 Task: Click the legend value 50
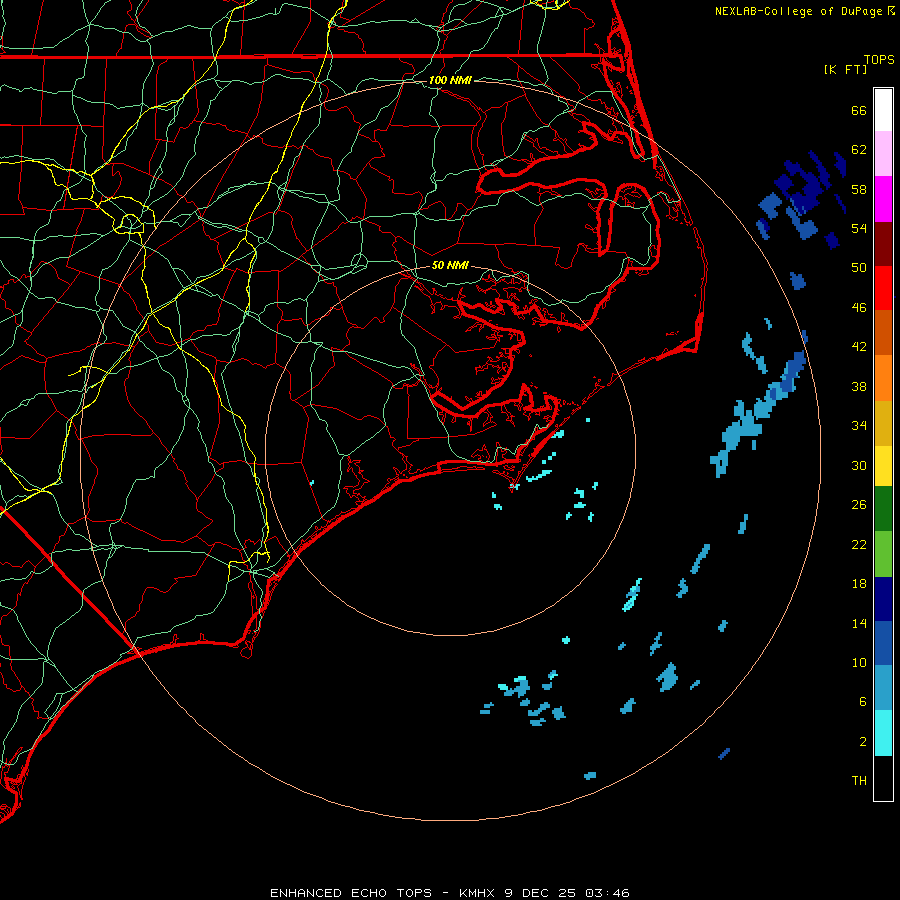(x=859, y=268)
